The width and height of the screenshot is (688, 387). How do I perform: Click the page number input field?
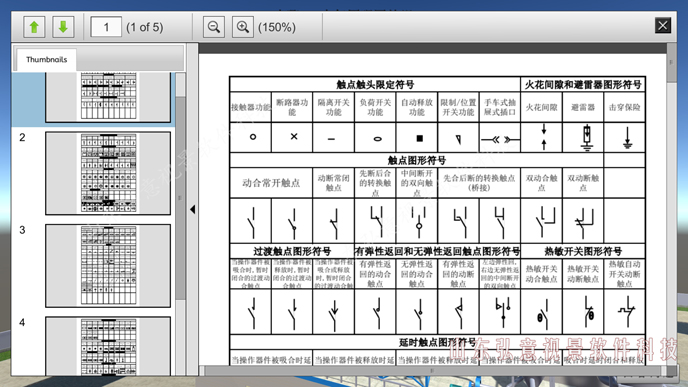coord(106,27)
